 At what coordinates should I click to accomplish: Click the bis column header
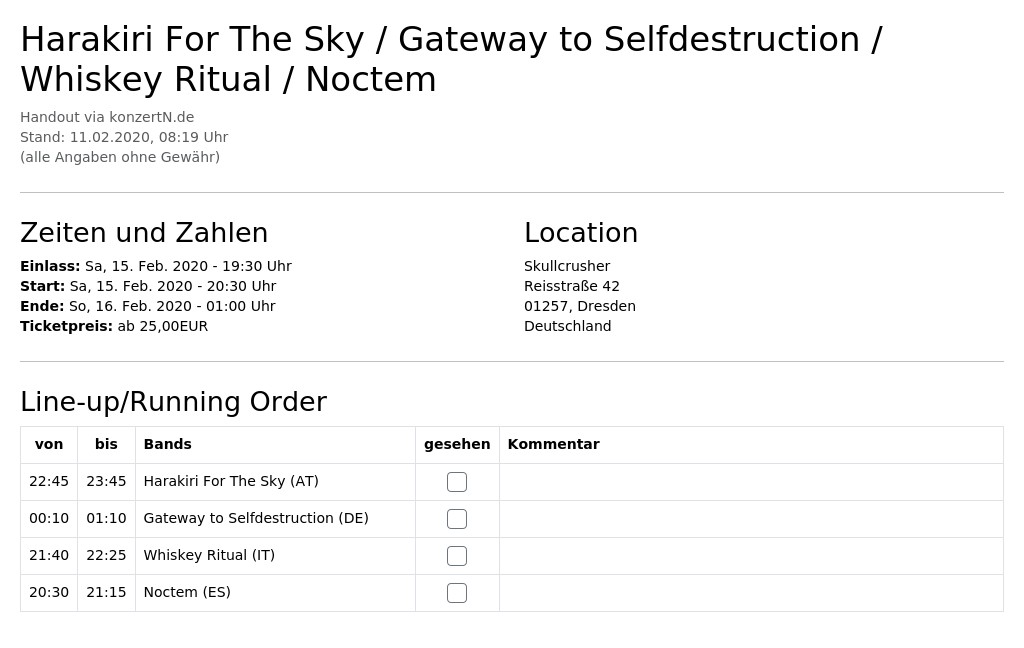[106, 444]
